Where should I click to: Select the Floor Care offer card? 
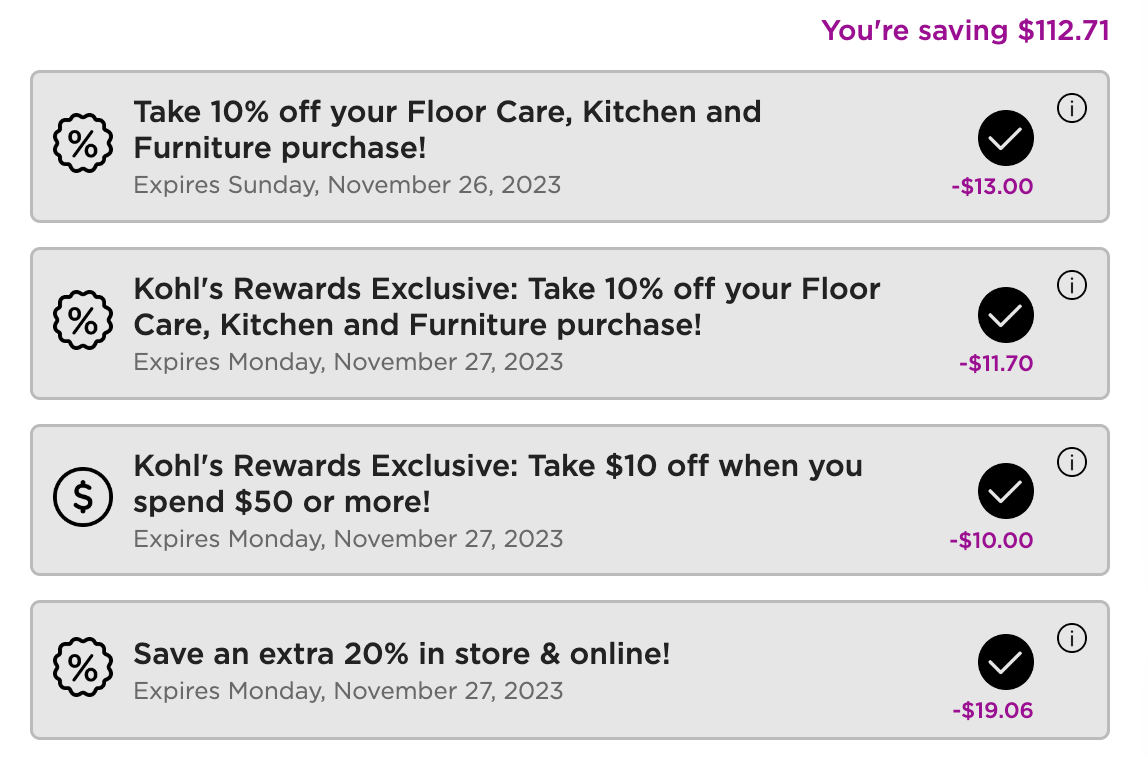[450, 147]
